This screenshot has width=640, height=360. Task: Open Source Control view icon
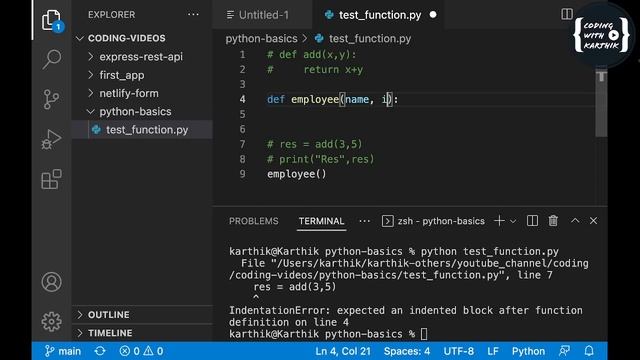[51, 99]
